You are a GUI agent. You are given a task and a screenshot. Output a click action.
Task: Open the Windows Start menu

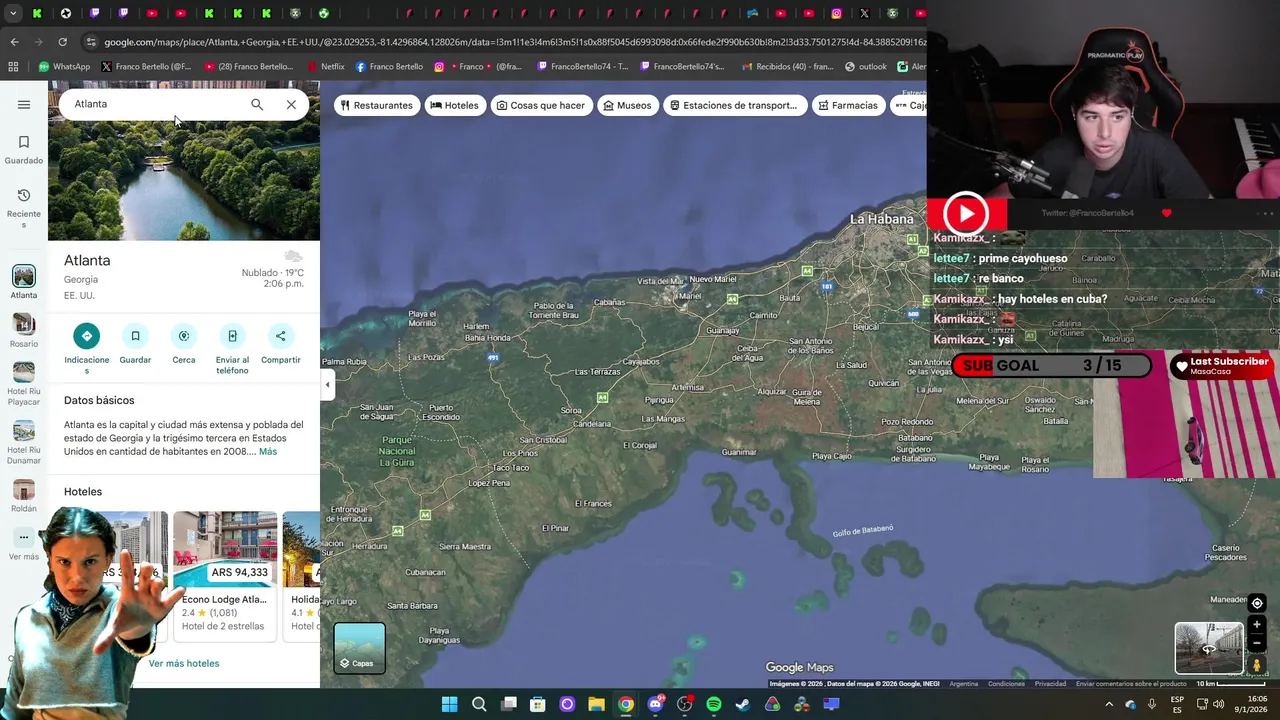pyautogui.click(x=449, y=704)
